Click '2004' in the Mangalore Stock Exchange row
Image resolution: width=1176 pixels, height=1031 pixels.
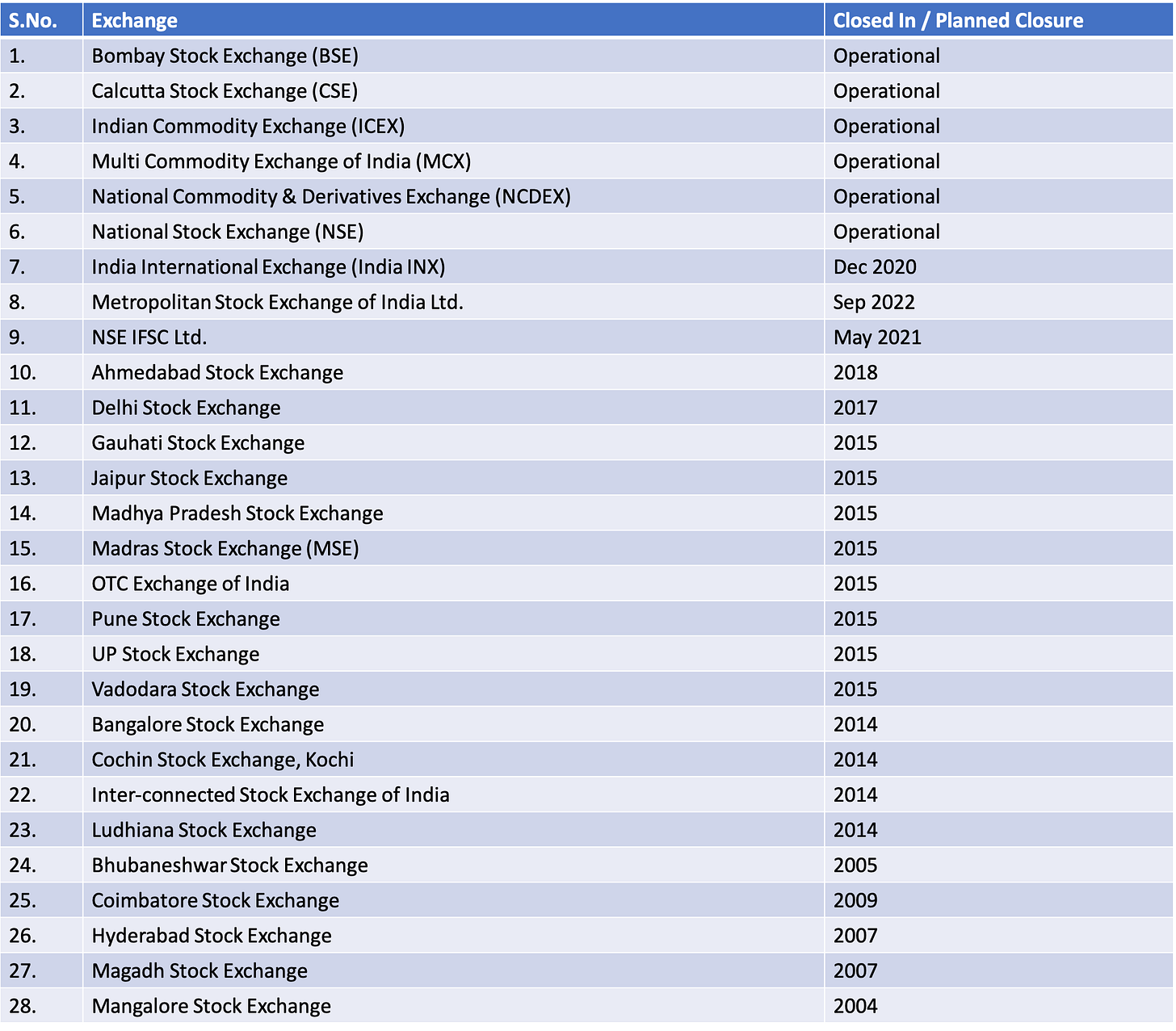[855, 1005]
